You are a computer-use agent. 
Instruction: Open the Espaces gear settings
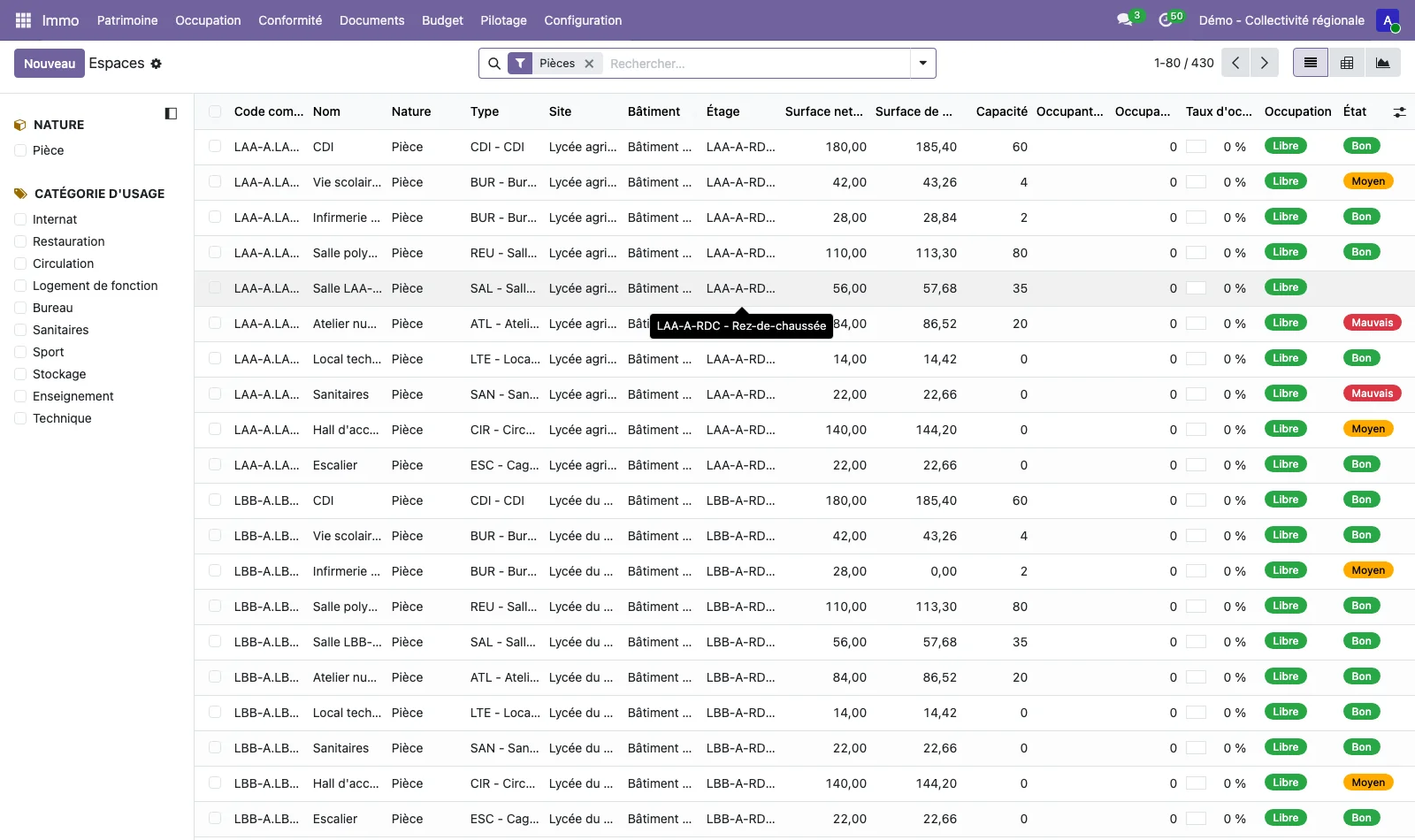(x=157, y=64)
